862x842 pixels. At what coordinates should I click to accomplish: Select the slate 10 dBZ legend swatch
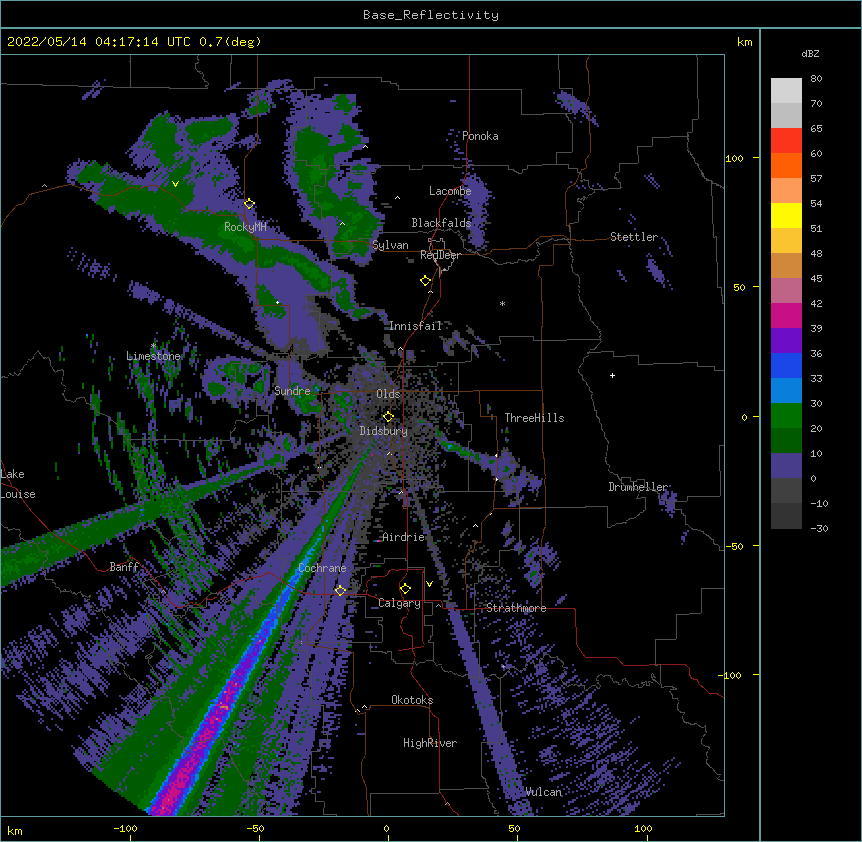[786, 466]
